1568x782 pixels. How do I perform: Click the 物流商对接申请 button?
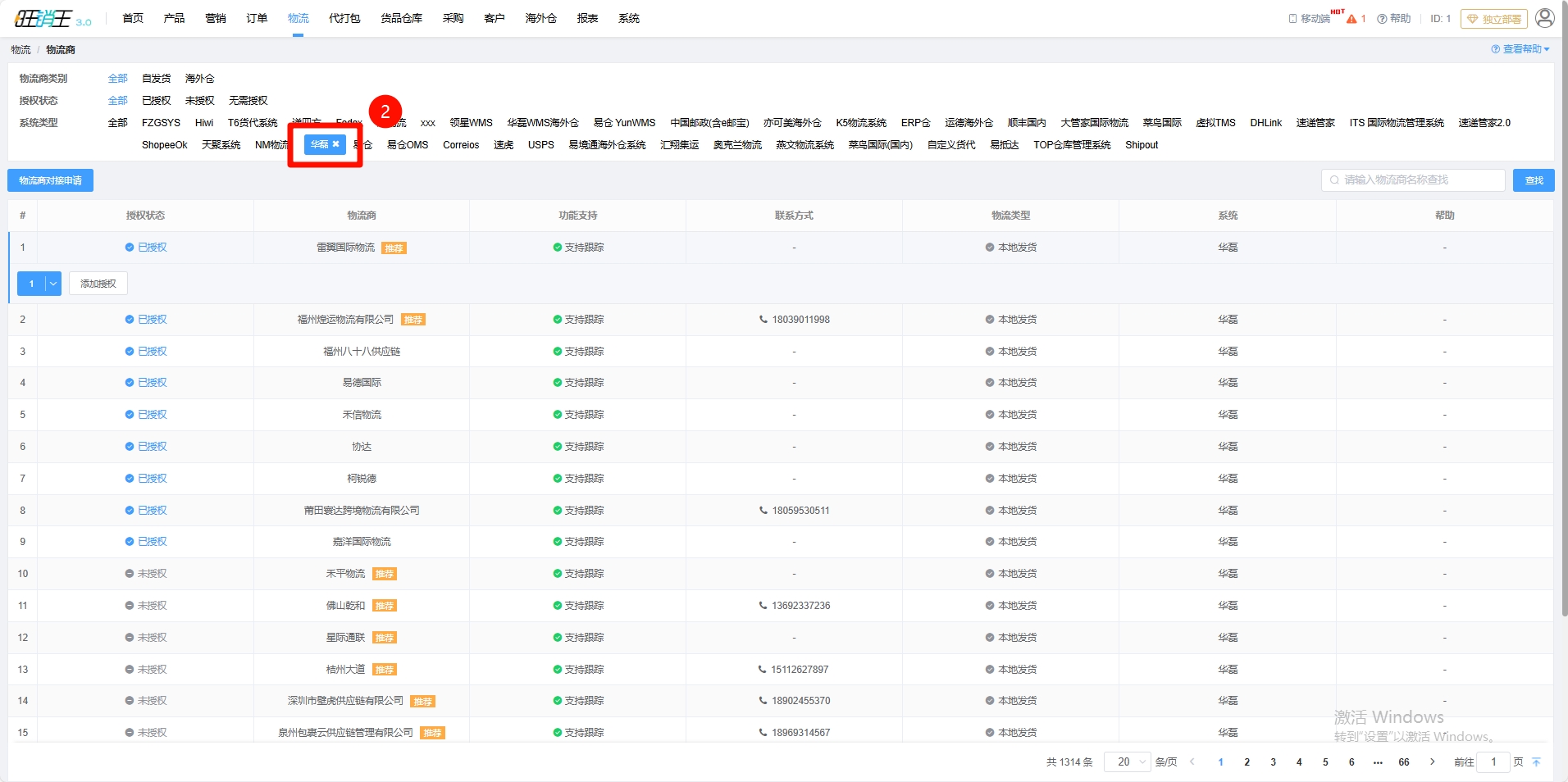coord(50,180)
